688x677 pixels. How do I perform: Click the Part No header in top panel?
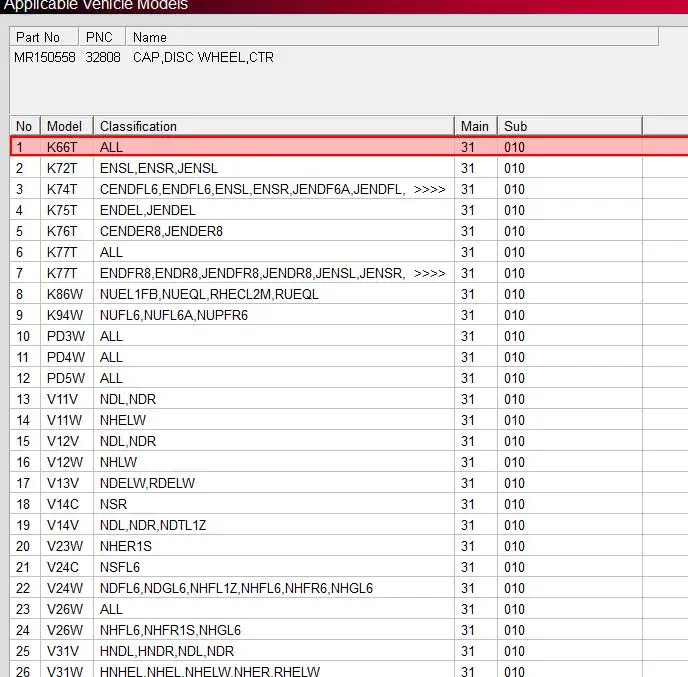click(43, 37)
